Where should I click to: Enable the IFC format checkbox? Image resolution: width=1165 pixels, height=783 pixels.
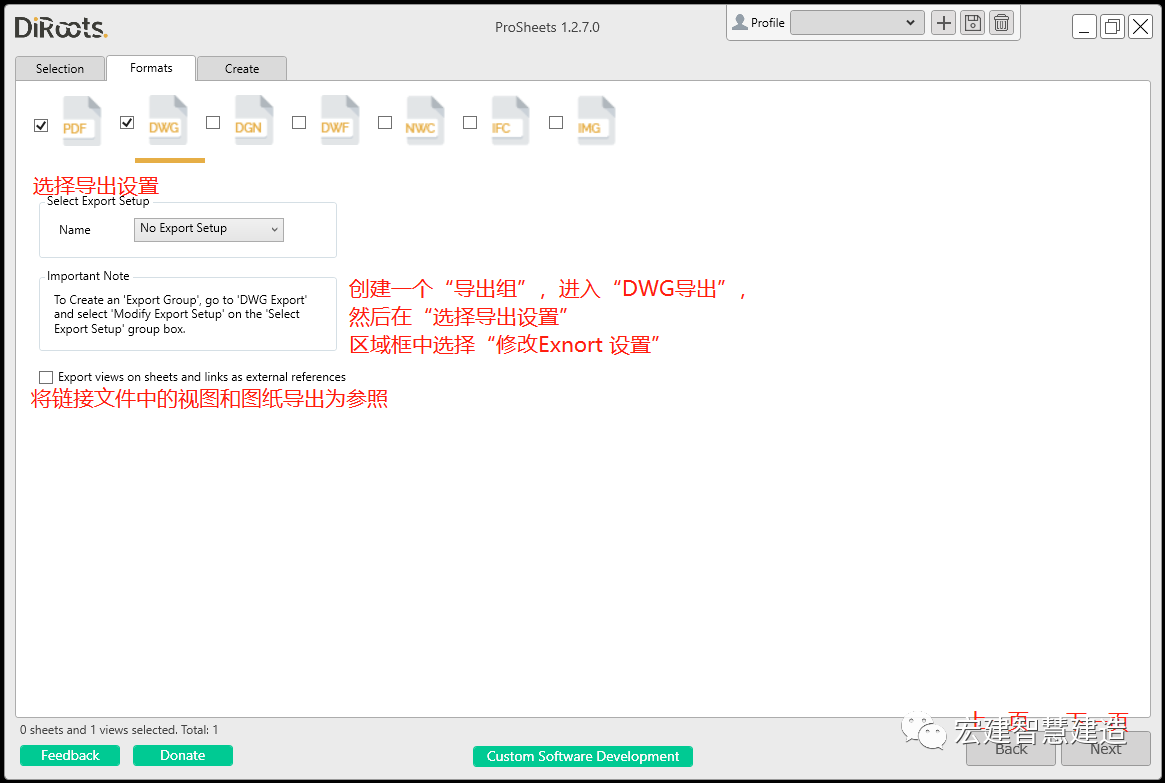(470, 123)
